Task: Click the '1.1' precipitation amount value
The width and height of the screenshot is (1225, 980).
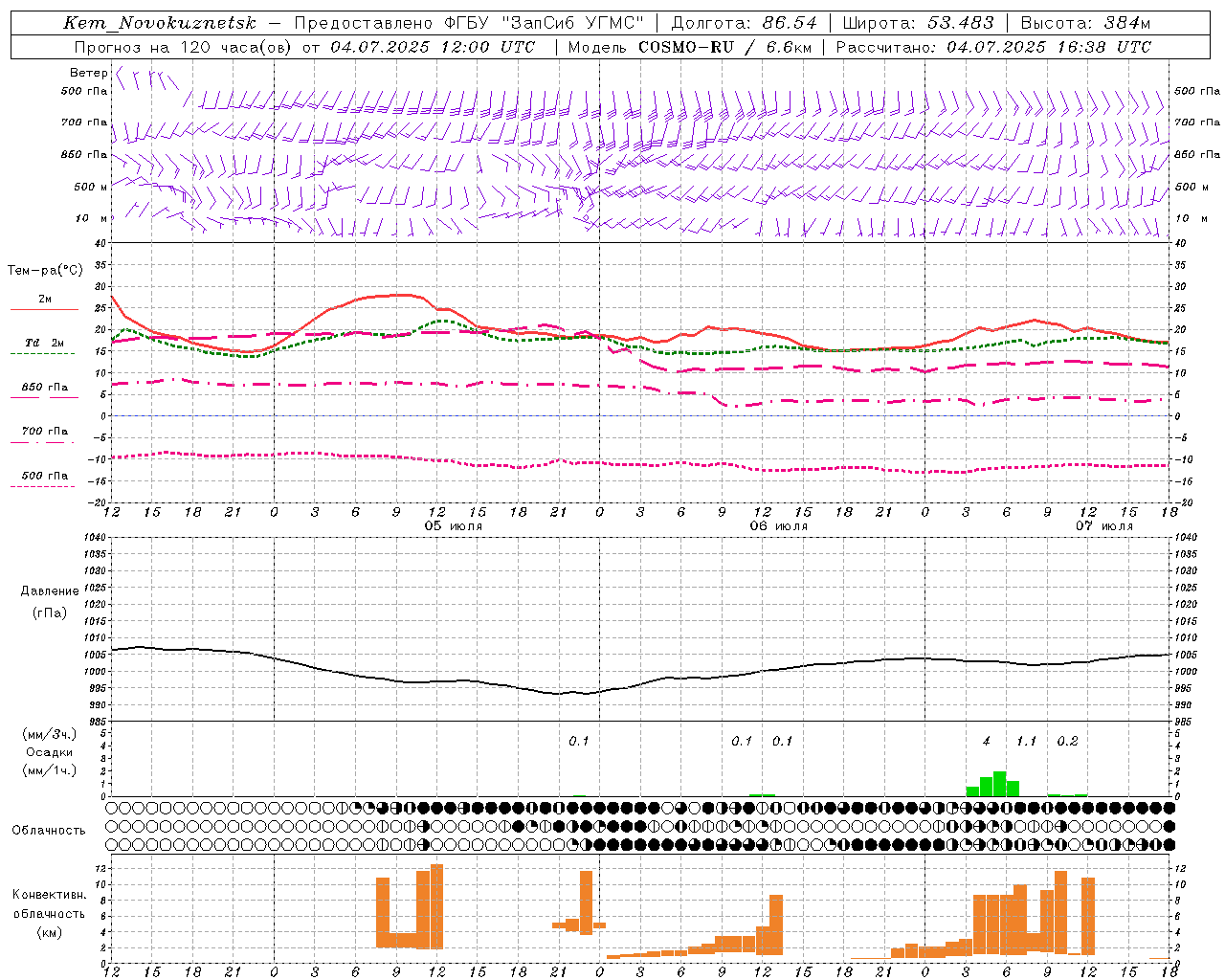Action: pyautogui.click(x=1026, y=742)
